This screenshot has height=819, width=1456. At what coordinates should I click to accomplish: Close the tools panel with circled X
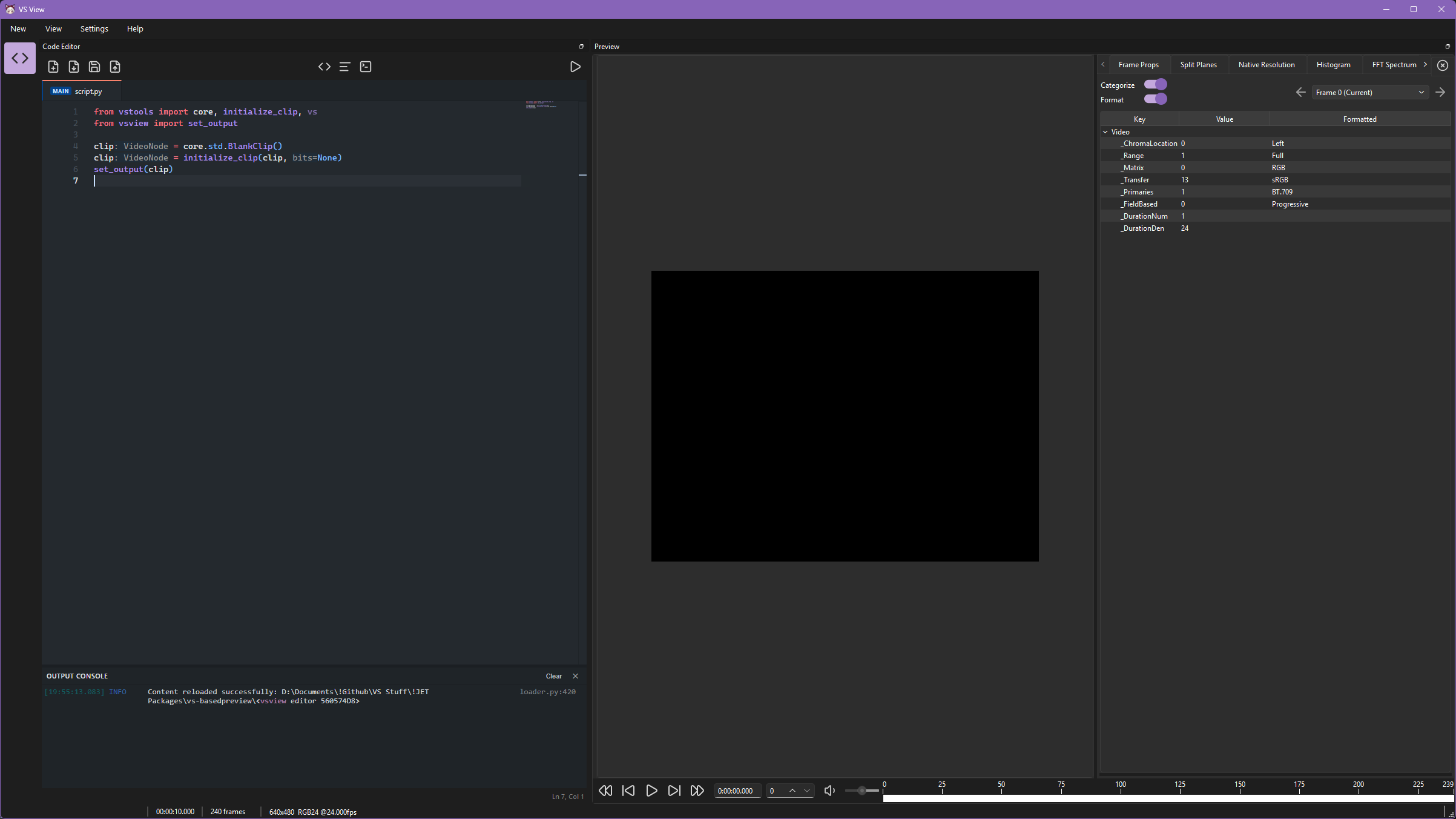pos(1443,65)
